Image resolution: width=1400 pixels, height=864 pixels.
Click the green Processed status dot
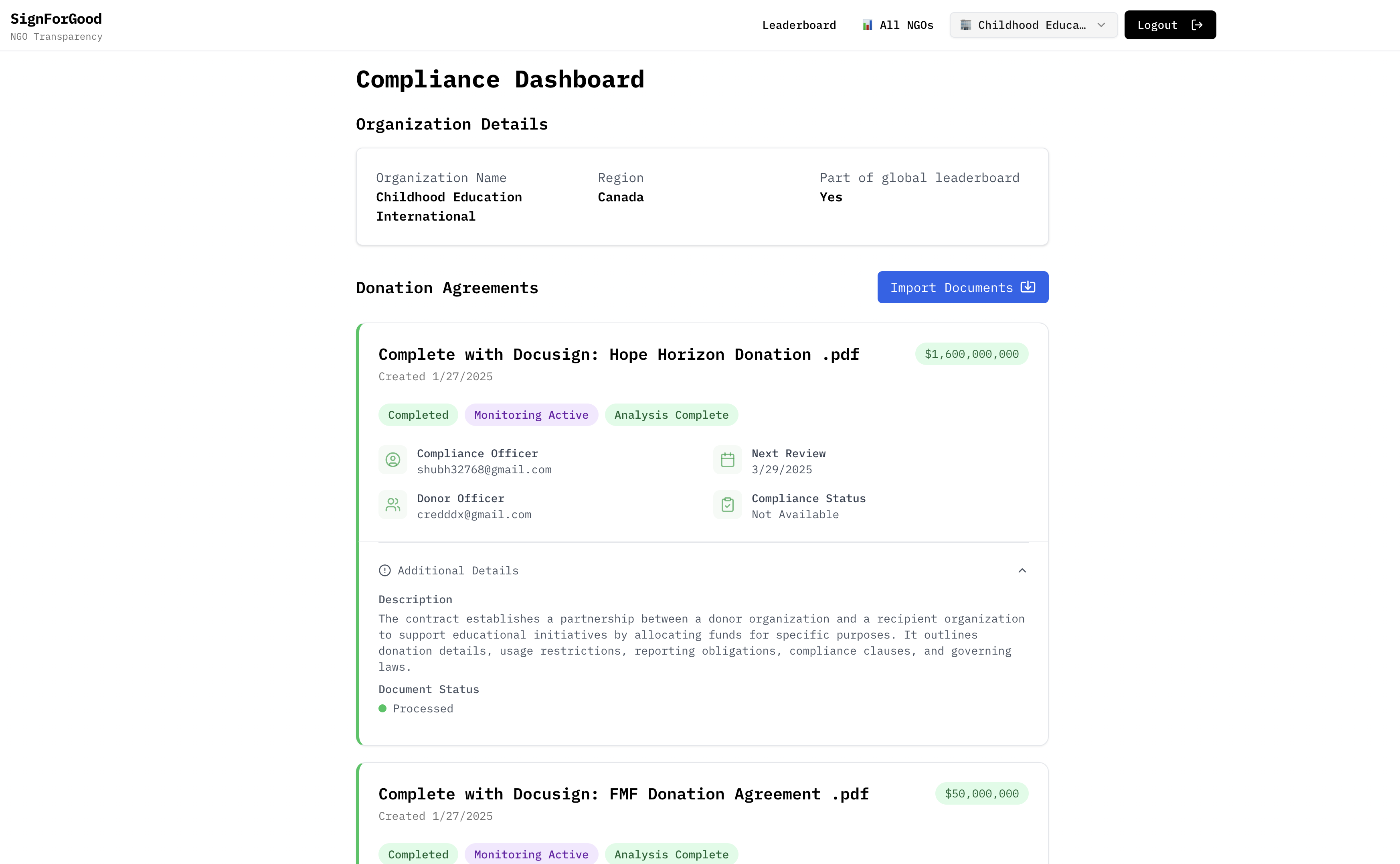382,709
